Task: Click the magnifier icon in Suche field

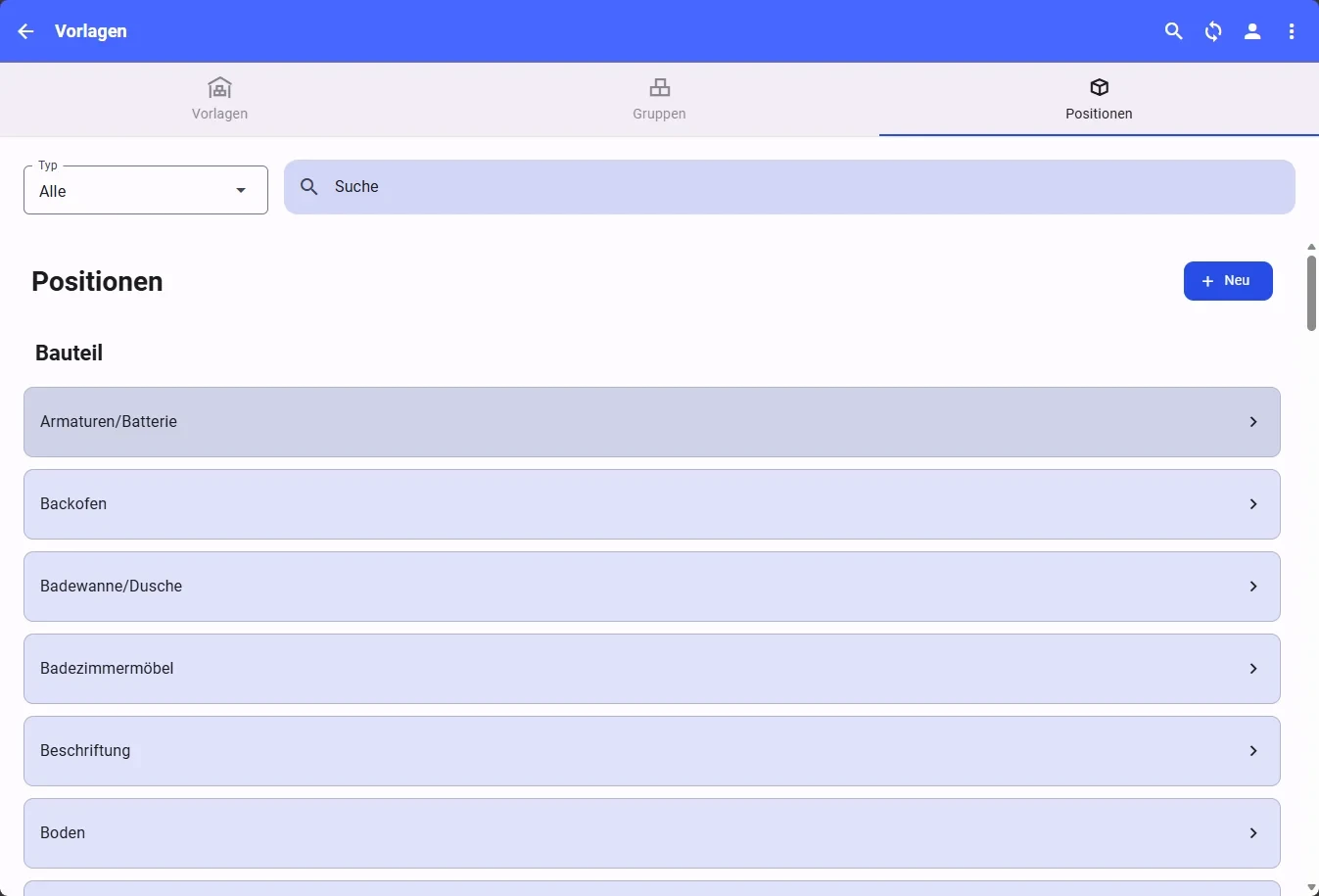Action: 309,186
